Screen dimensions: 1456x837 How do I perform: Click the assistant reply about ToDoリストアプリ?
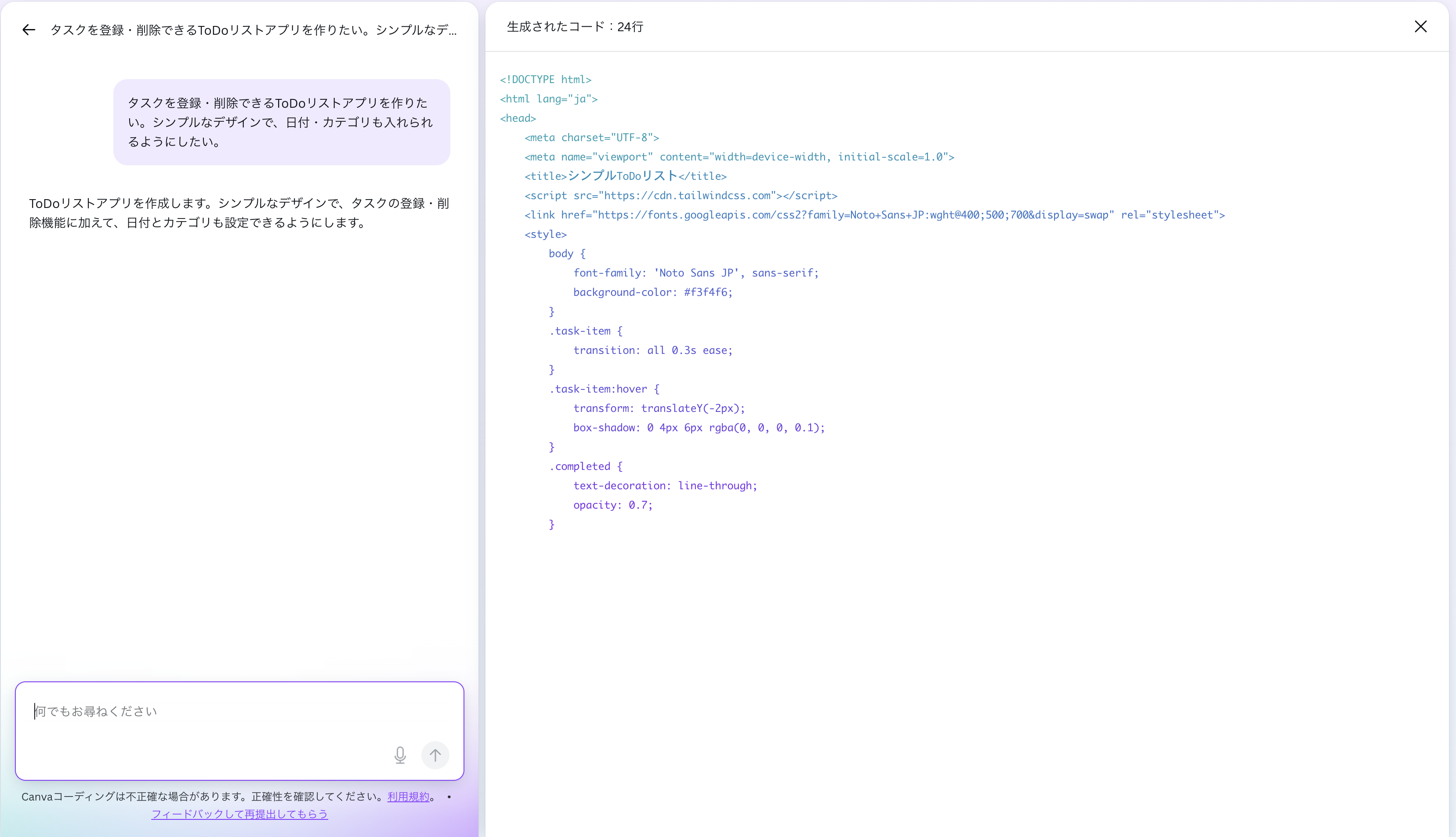coord(239,213)
